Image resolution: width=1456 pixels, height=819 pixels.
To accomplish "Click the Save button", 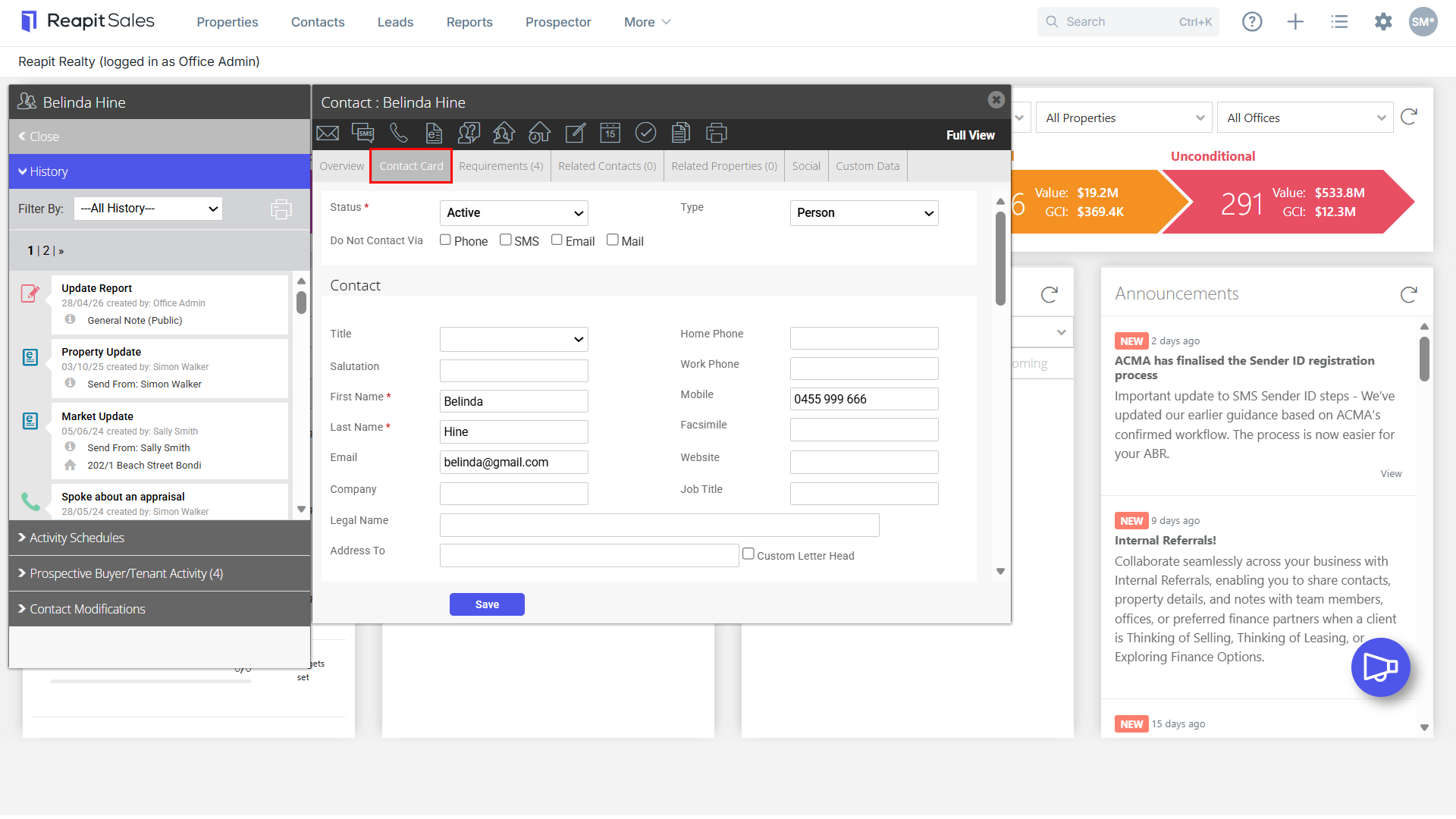I will [x=487, y=604].
